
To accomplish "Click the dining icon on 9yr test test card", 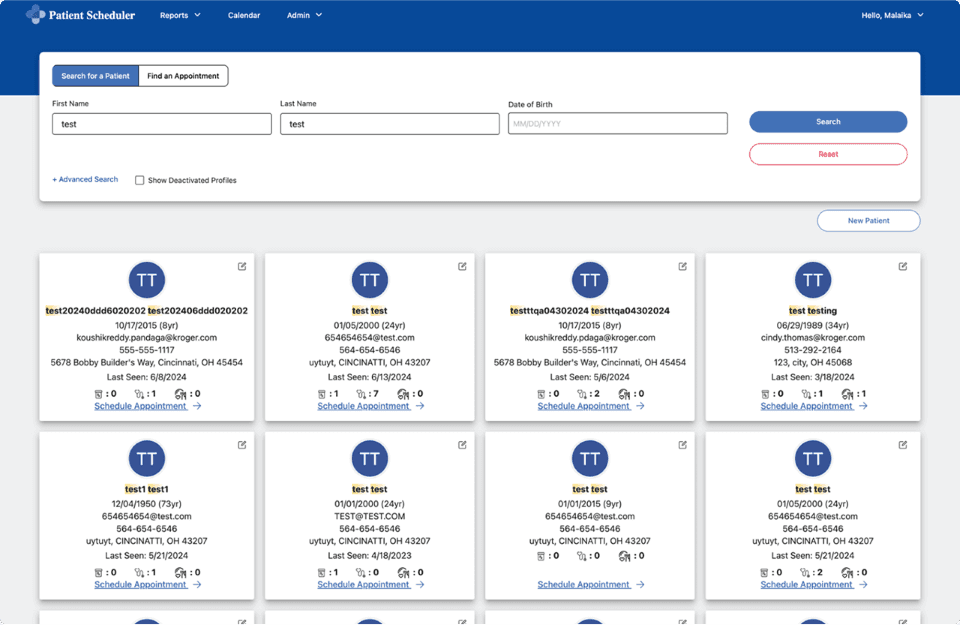I will coord(624,556).
